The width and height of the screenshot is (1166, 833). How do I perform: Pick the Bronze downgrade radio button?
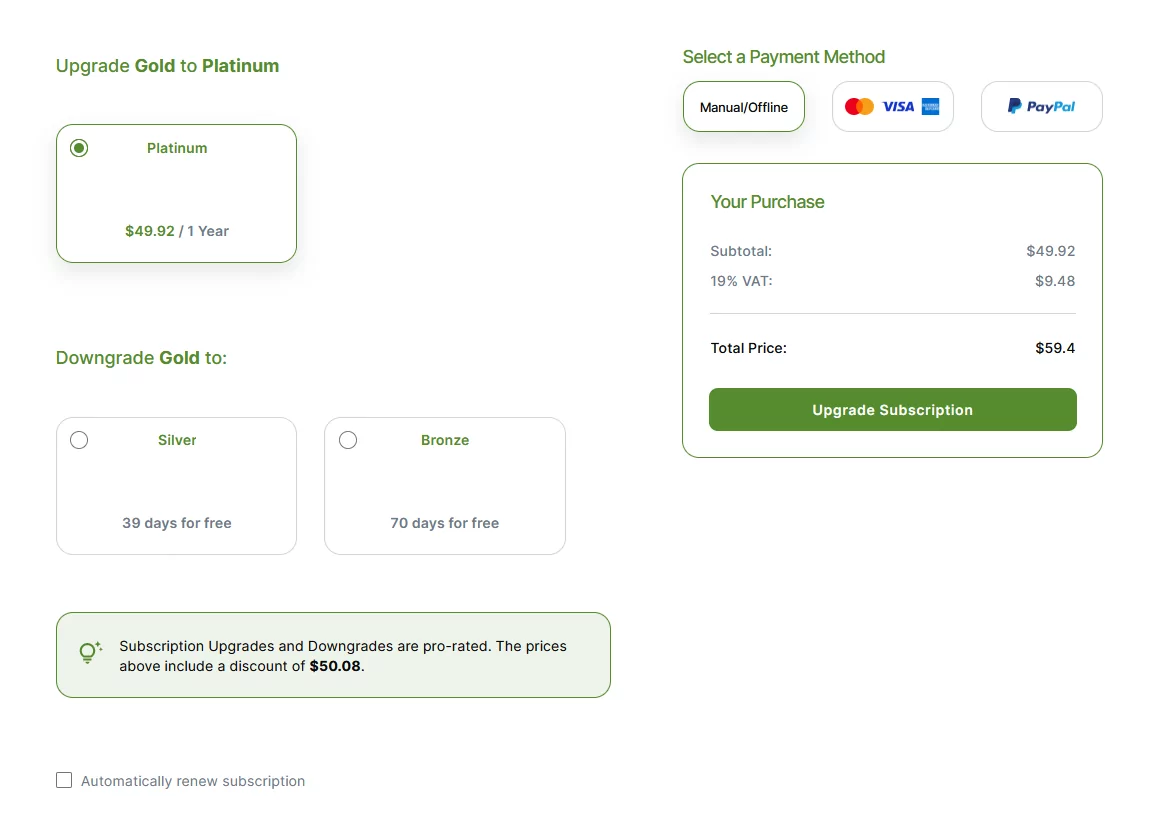[347, 440]
